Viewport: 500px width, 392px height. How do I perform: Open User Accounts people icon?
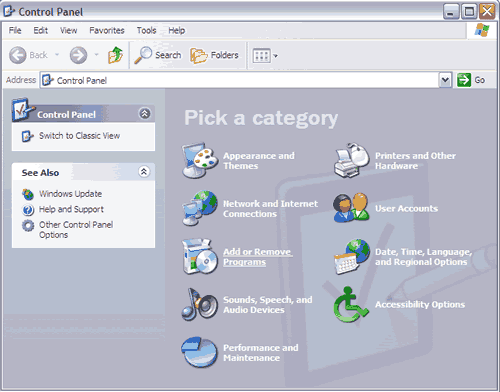click(351, 208)
